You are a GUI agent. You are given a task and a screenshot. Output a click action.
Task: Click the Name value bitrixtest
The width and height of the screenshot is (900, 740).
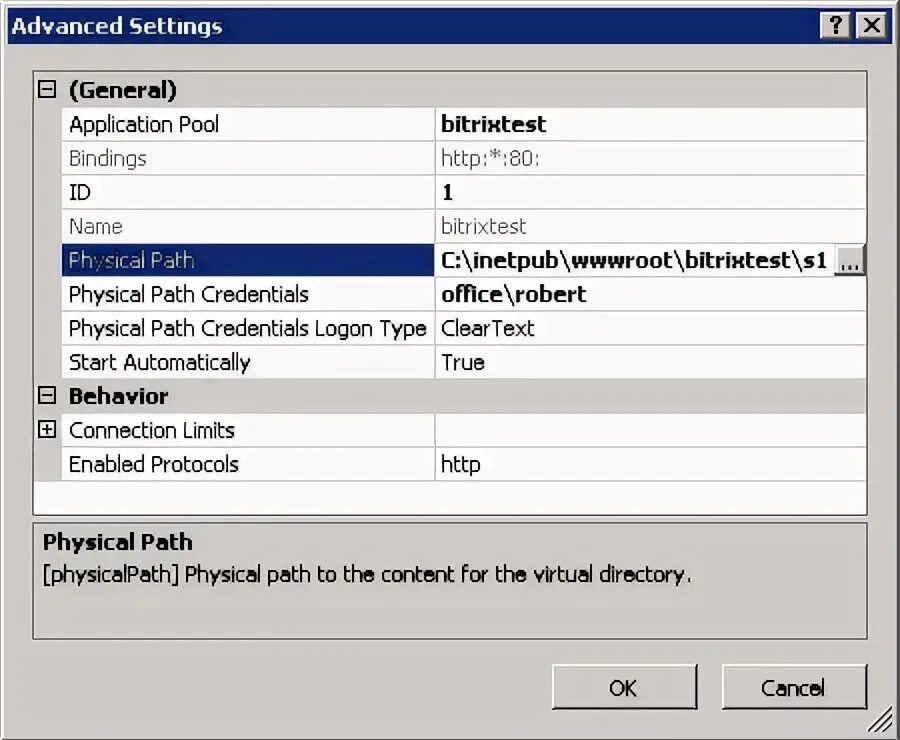[x=483, y=226]
